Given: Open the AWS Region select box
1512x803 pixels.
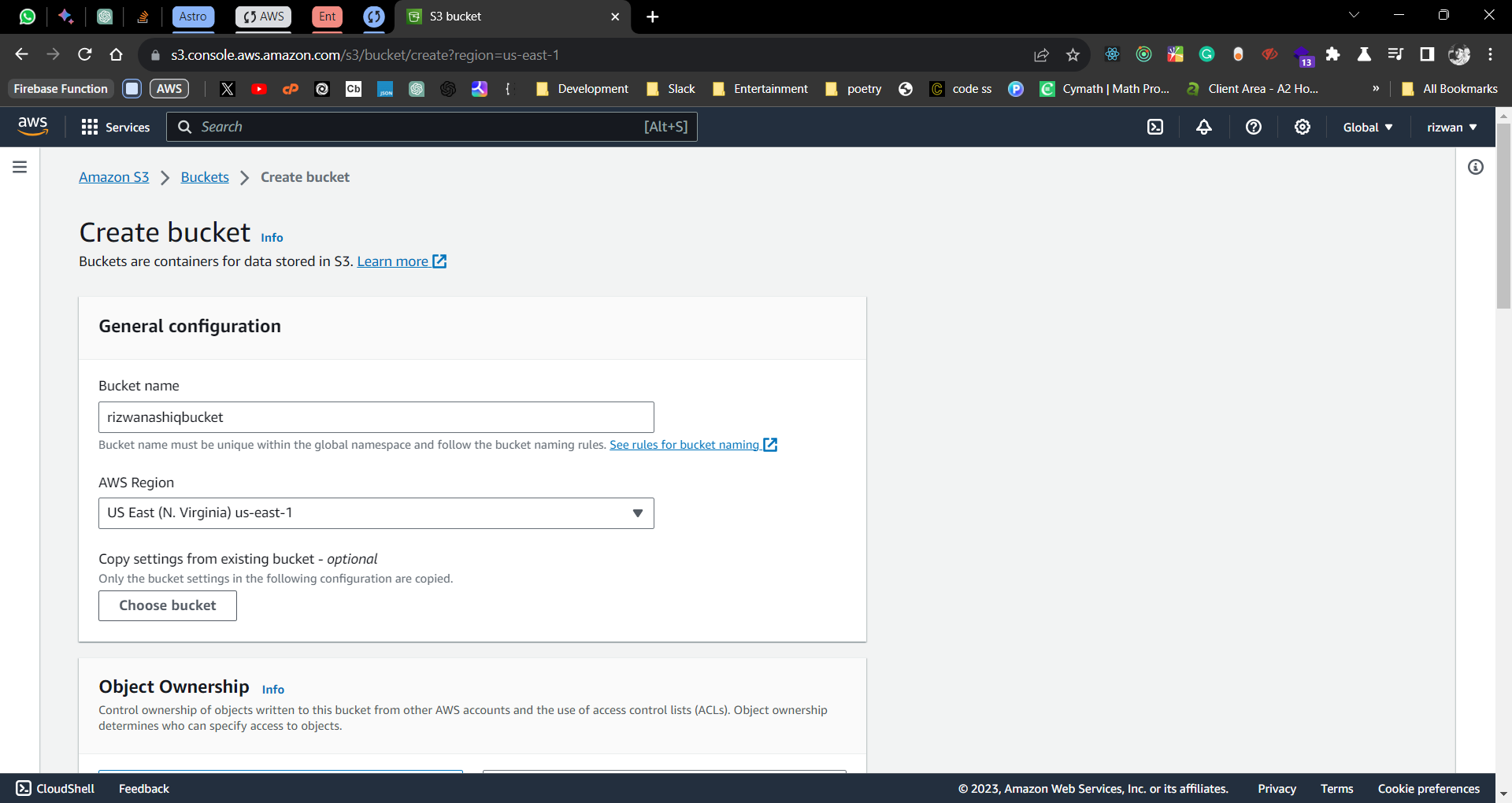Looking at the screenshot, I should point(376,513).
